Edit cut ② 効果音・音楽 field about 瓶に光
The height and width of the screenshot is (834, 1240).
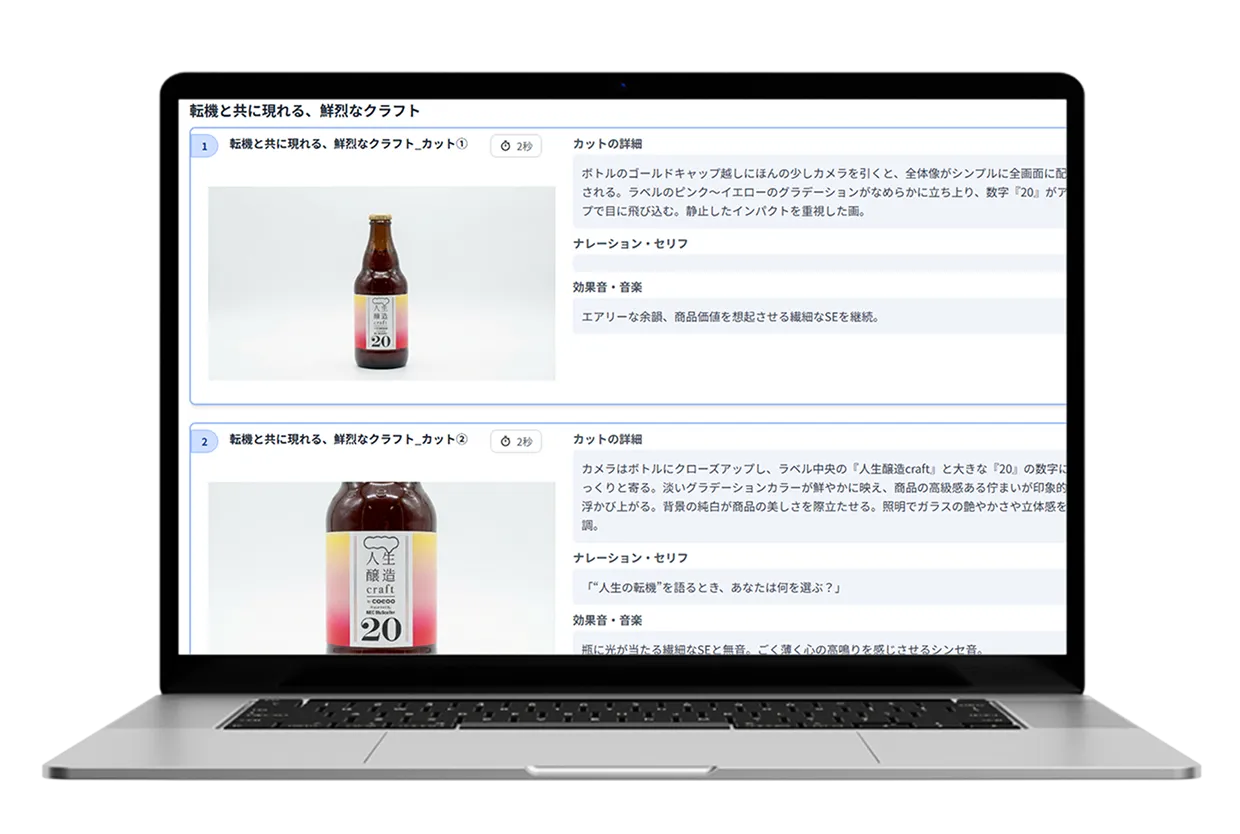point(819,644)
